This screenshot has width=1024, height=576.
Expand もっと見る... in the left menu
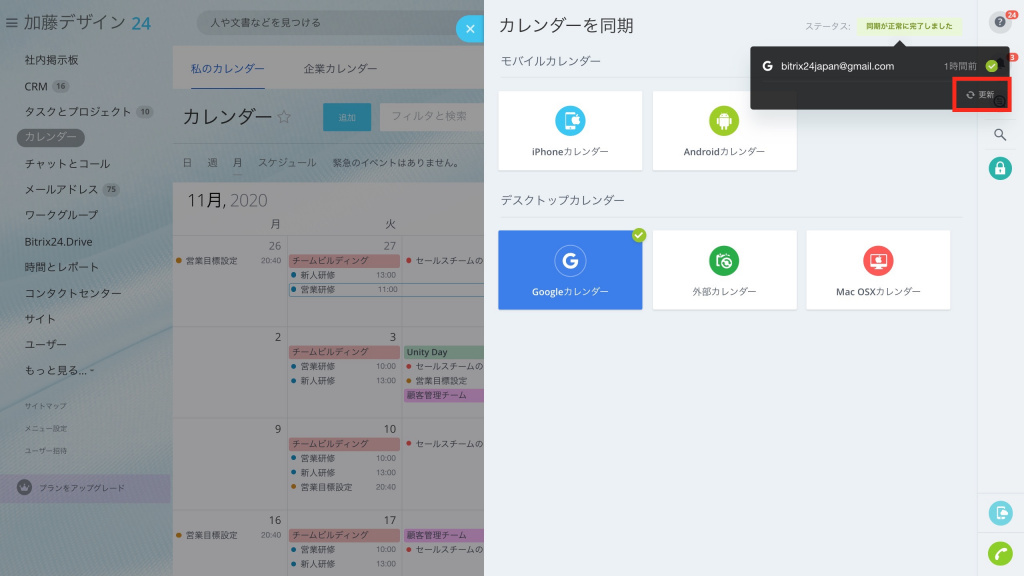pos(59,370)
